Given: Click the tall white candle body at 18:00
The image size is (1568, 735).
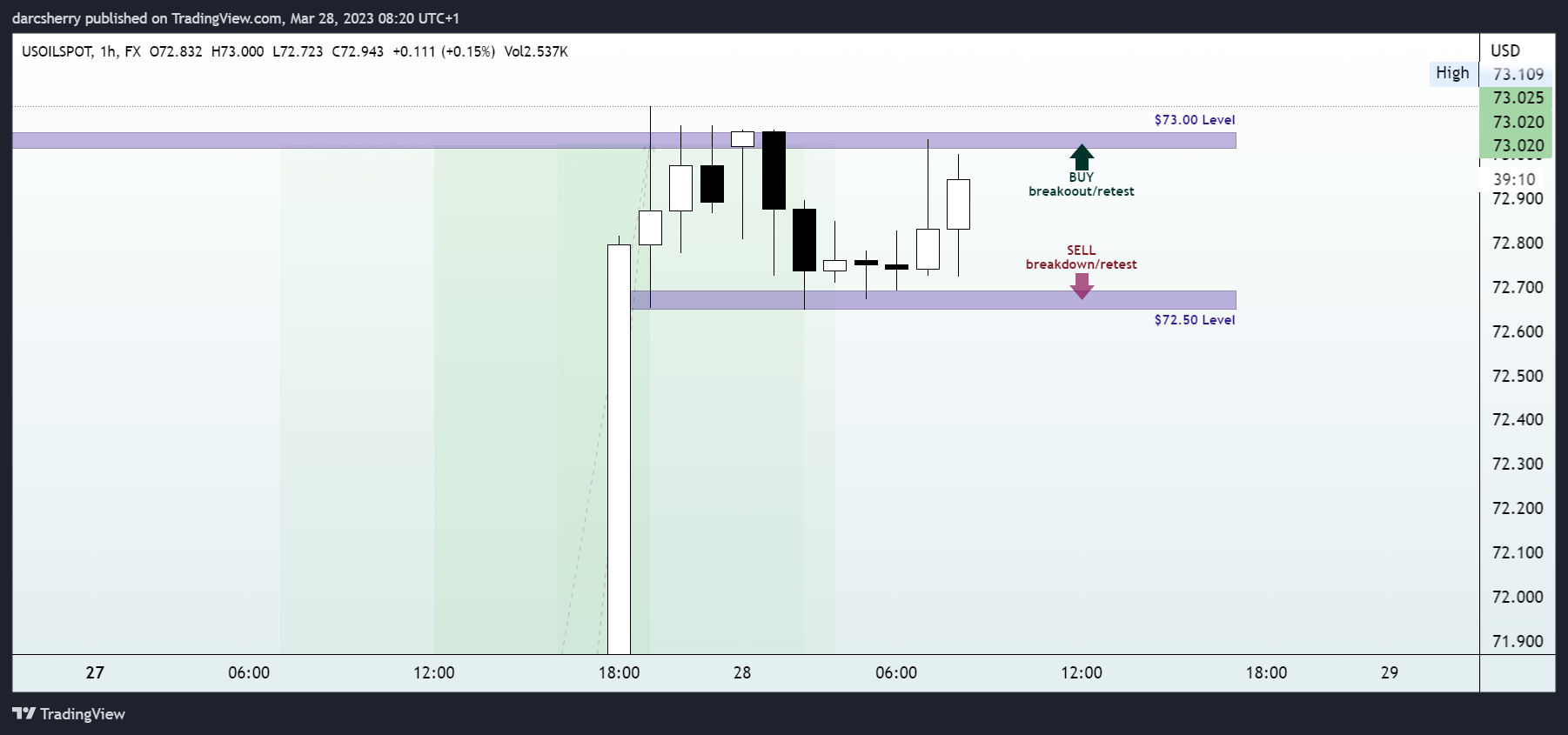Looking at the screenshot, I should point(619,449).
